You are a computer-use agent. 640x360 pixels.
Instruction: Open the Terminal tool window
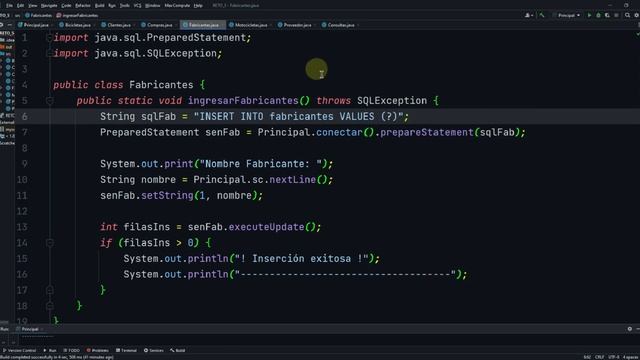[126, 350]
